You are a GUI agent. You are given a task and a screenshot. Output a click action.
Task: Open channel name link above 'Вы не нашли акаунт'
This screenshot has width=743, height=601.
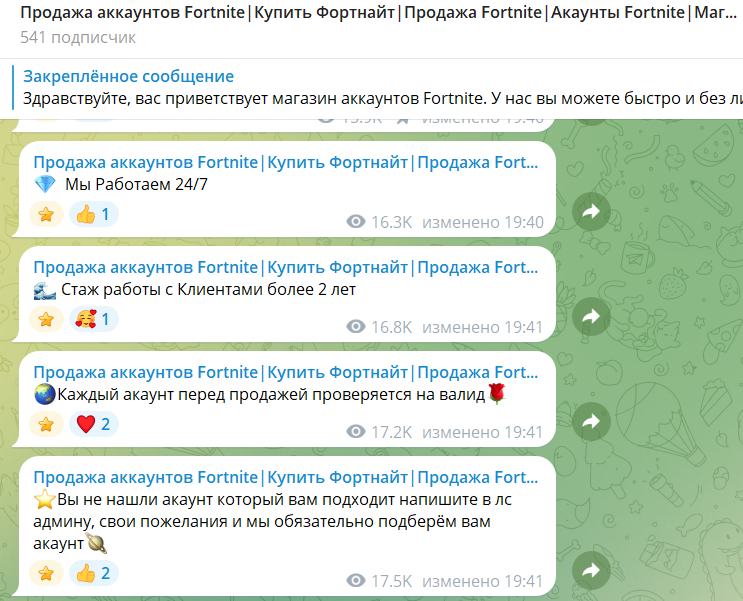point(286,477)
